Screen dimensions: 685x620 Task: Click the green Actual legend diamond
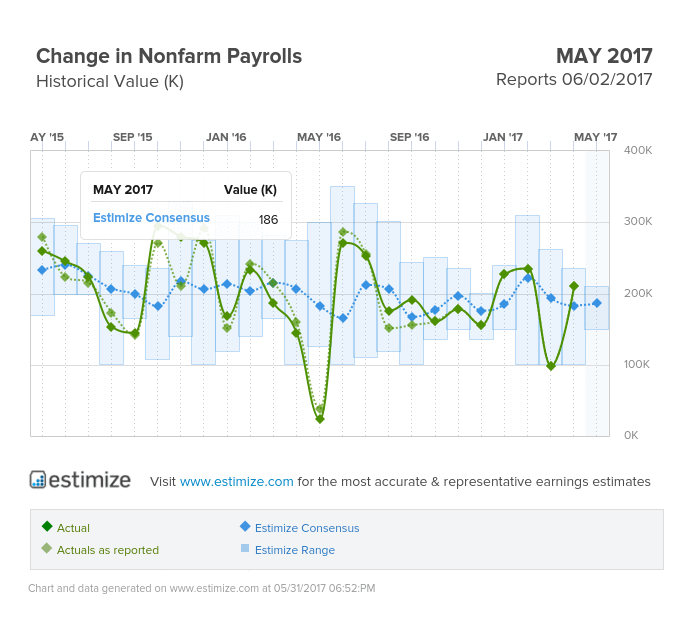click(x=47, y=526)
